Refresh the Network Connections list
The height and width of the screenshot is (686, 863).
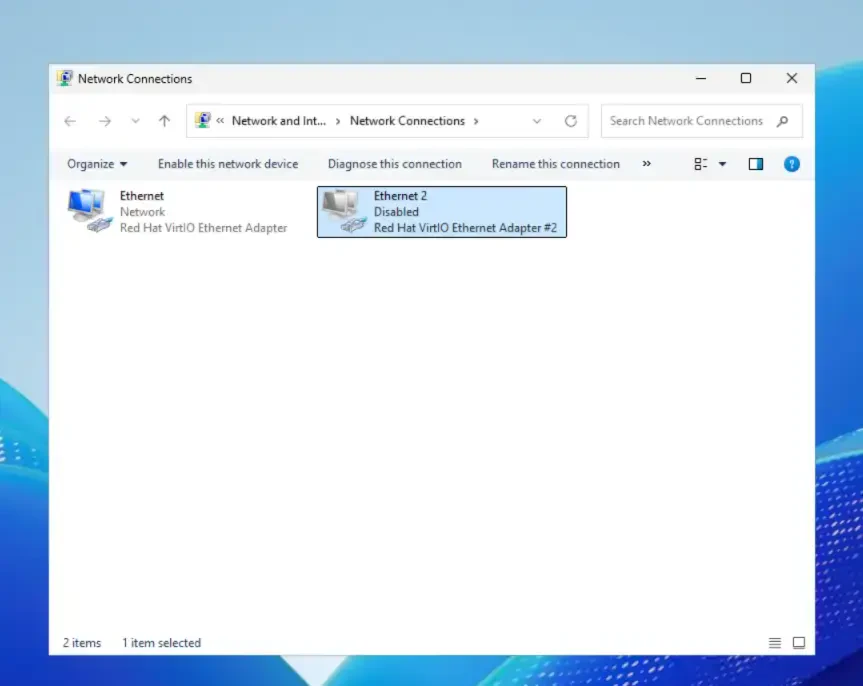[570, 121]
